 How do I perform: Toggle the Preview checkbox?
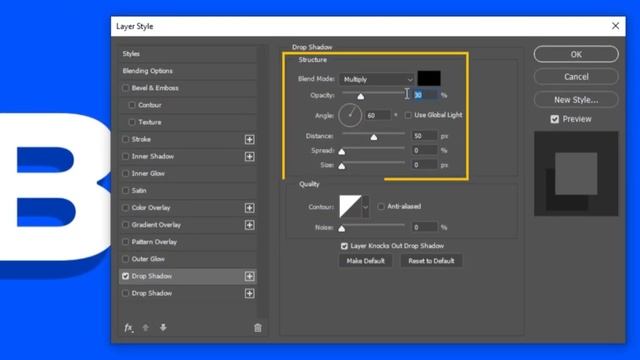pyautogui.click(x=554, y=119)
